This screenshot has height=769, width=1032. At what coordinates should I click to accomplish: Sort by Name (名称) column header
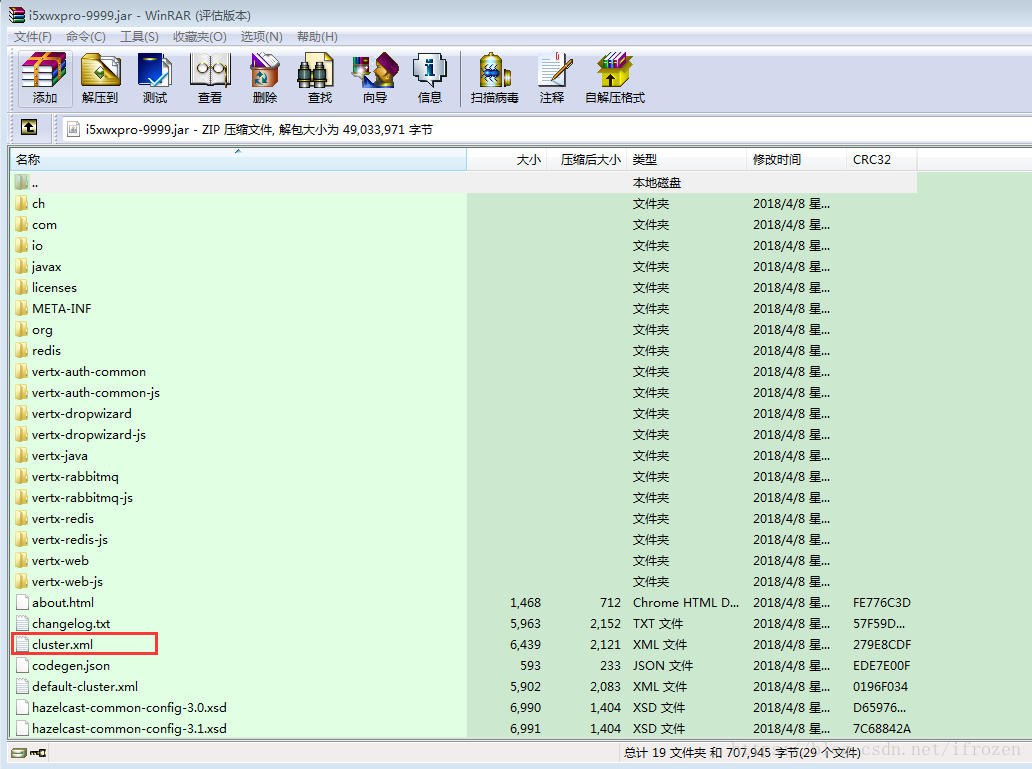click(x=238, y=159)
